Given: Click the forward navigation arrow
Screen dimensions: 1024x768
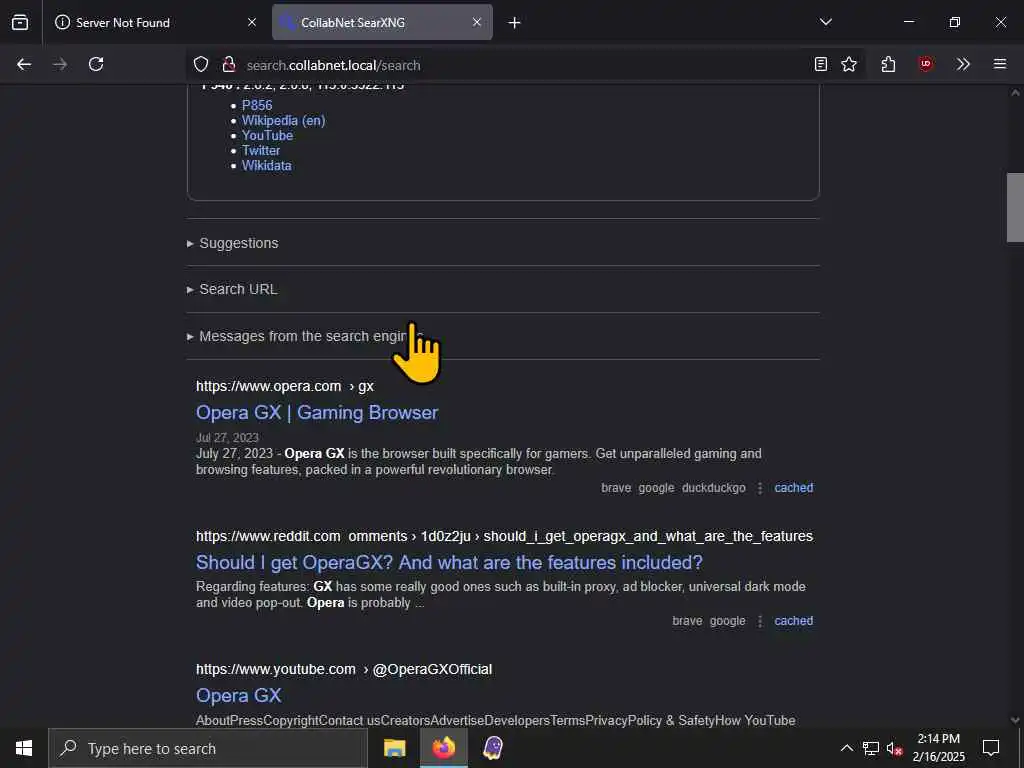Looking at the screenshot, I should coord(60,64).
